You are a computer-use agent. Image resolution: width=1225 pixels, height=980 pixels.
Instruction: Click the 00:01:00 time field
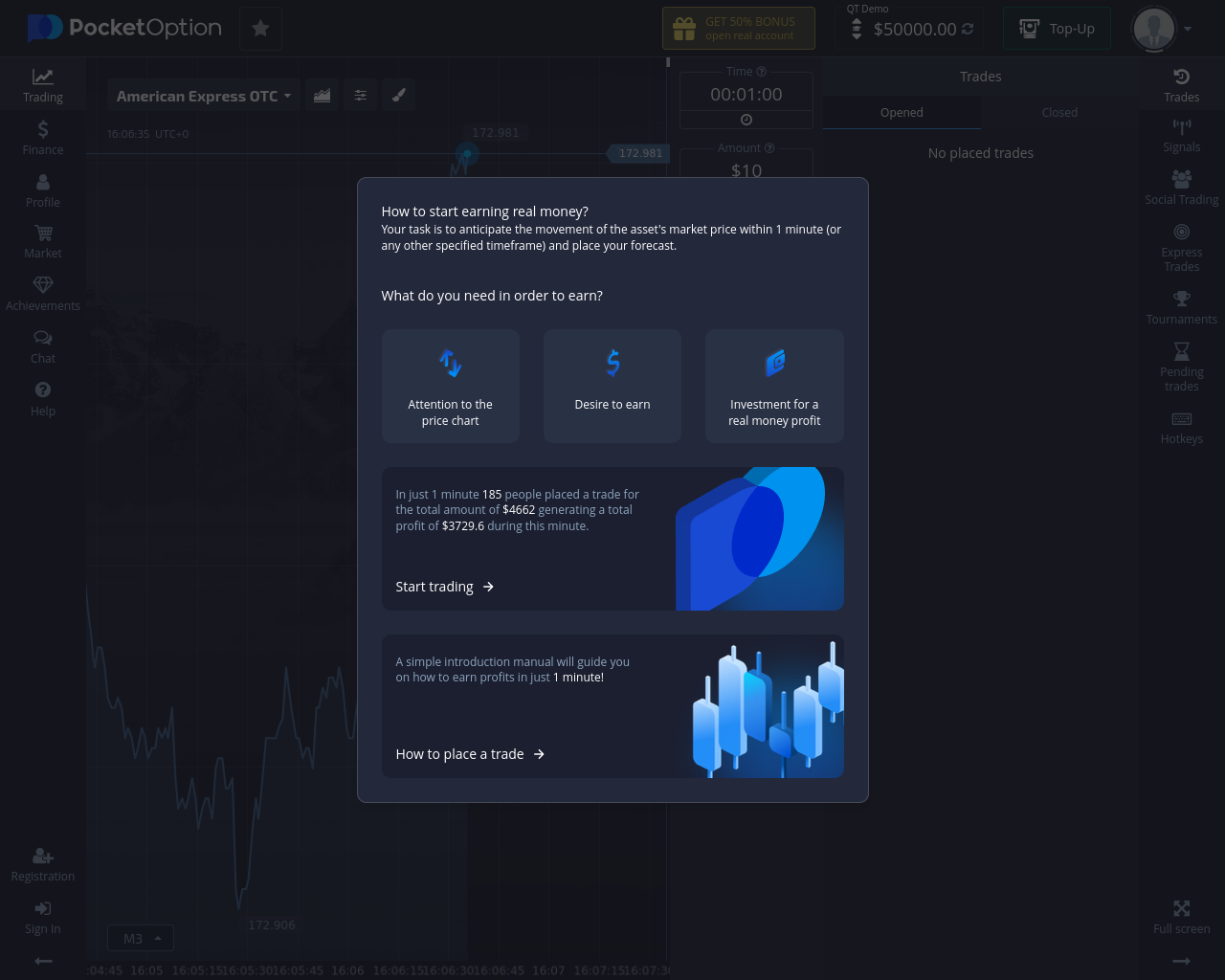point(746,95)
